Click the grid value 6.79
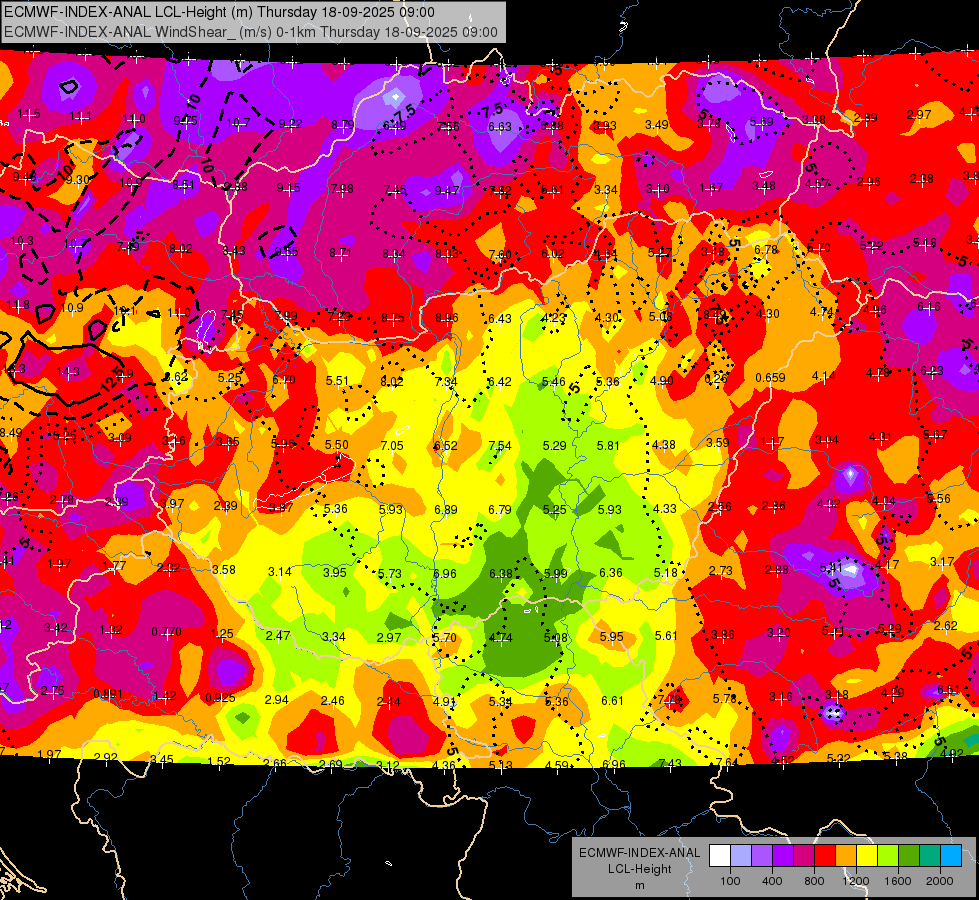Viewport: 979px width, 900px height. 500,510
